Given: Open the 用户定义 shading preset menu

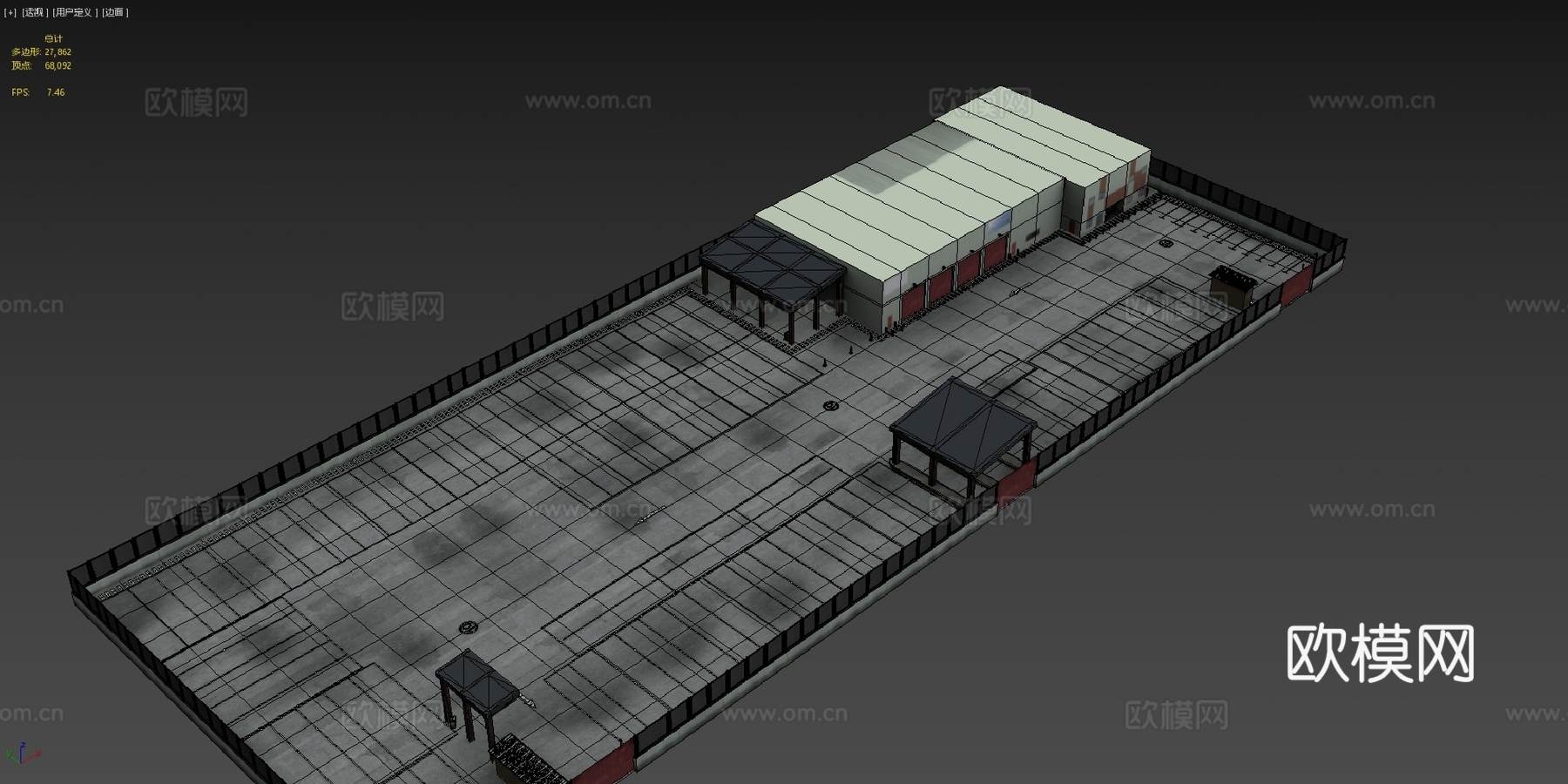Looking at the screenshot, I should coord(74,12).
